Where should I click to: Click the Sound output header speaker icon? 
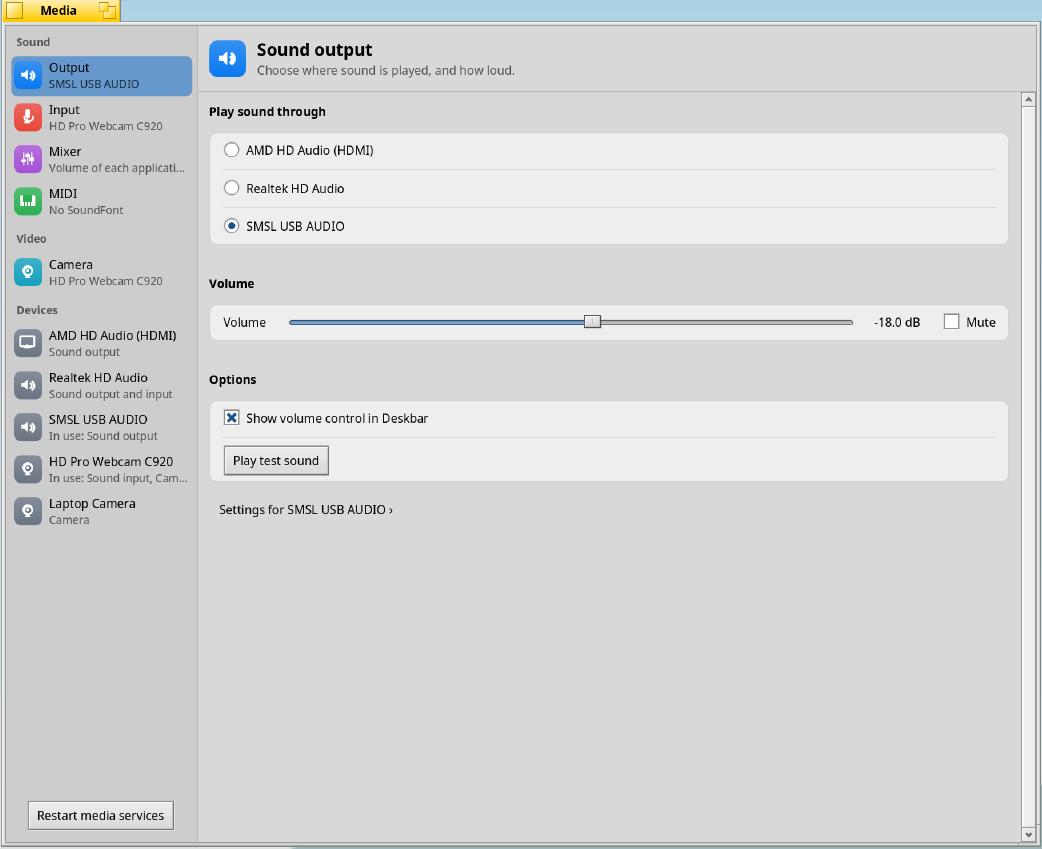click(x=227, y=58)
